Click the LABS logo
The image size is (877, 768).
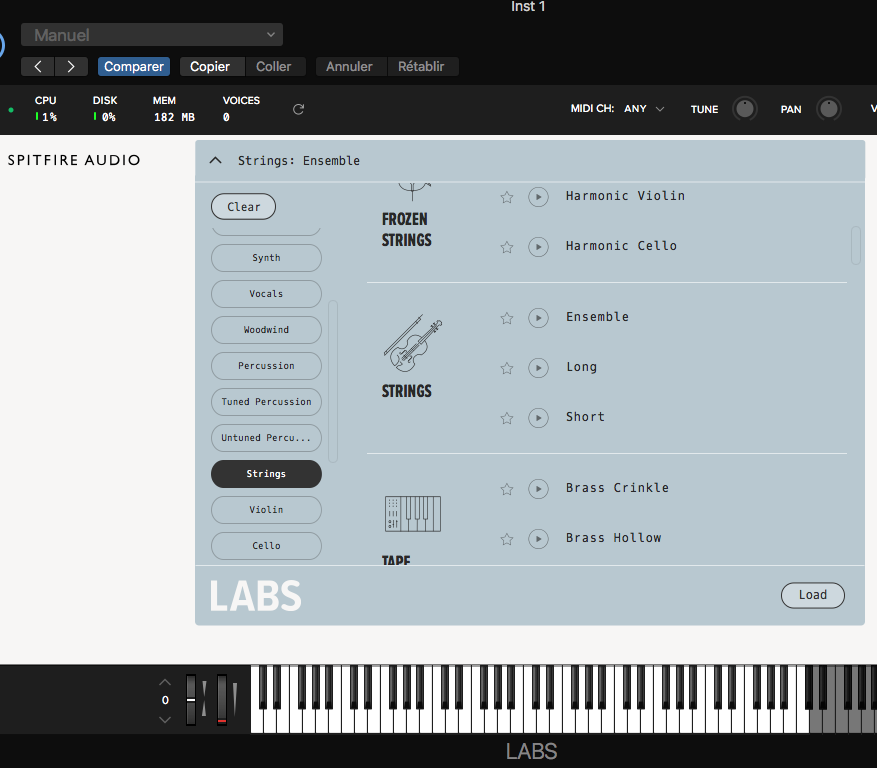point(253,595)
